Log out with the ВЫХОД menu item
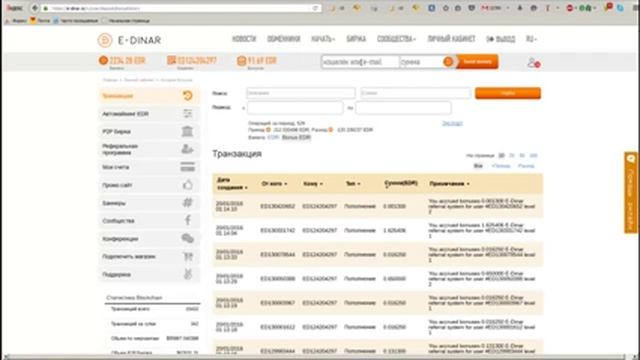Viewport: 640px width, 360px height. point(501,39)
